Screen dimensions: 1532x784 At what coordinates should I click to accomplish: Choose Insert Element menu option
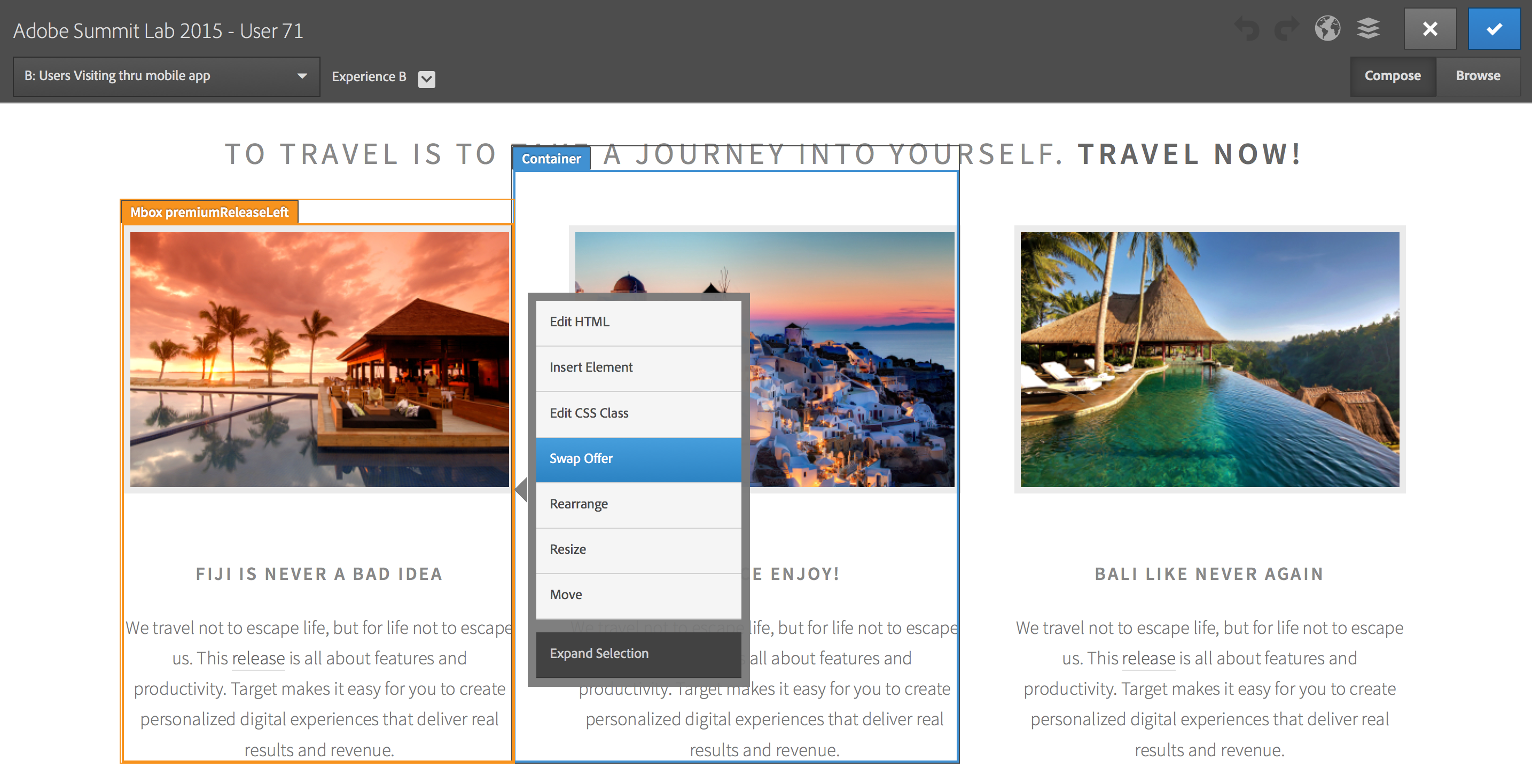(638, 367)
